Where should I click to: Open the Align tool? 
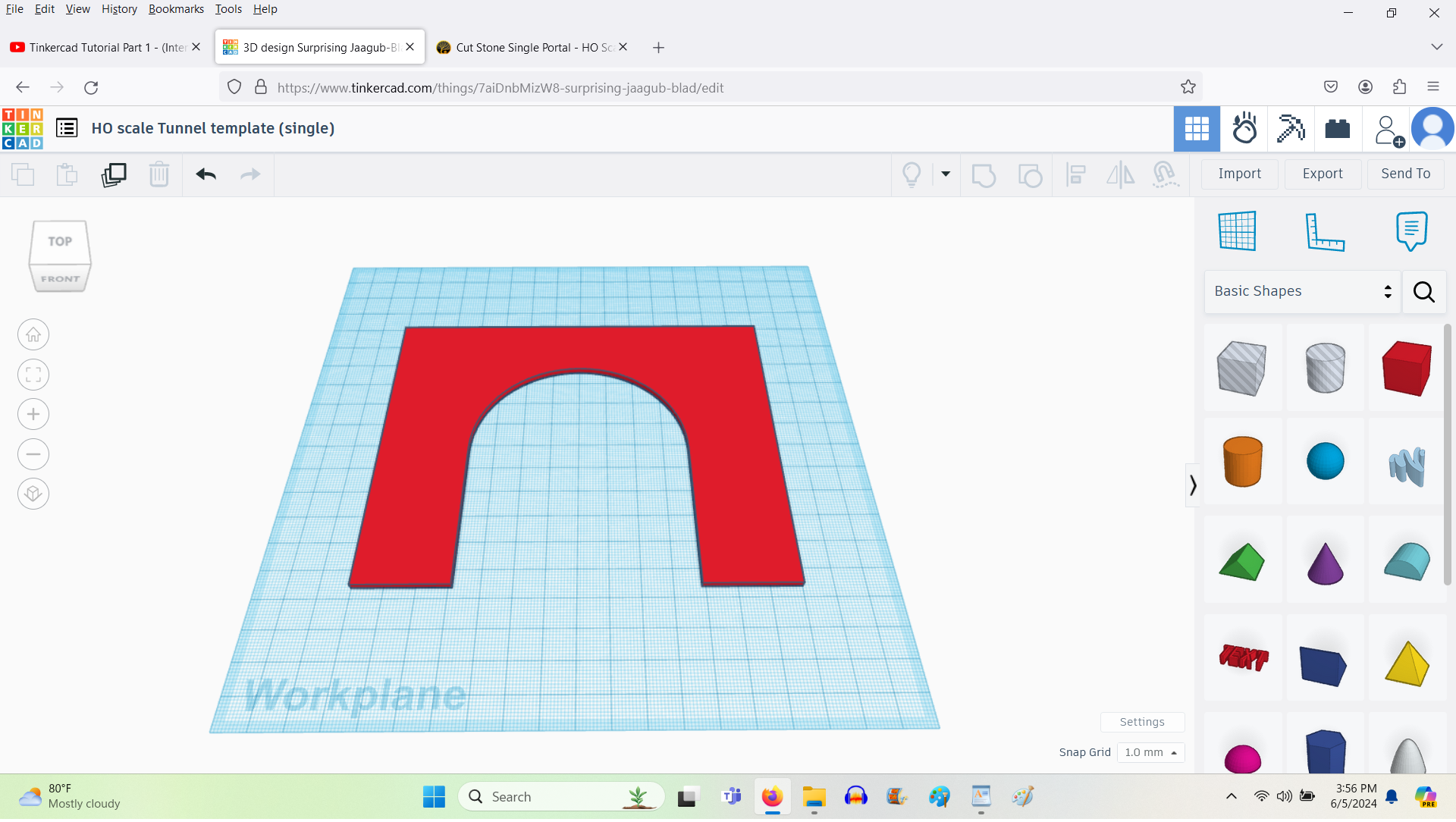[x=1076, y=174]
